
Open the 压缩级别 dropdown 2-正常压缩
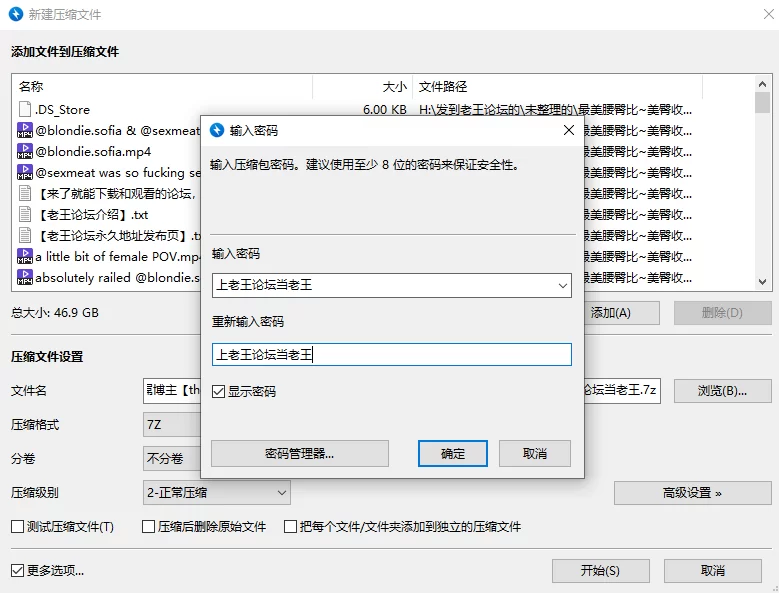coord(217,493)
